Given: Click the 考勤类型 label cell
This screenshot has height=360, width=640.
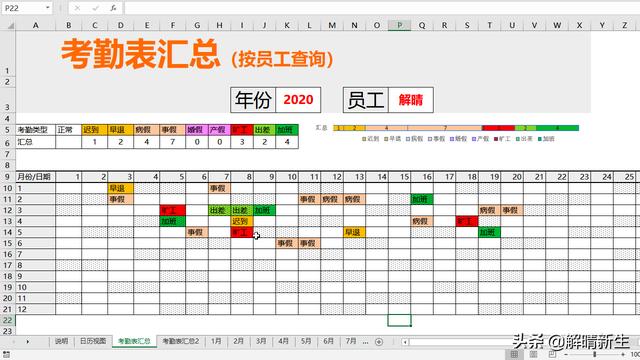Looking at the screenshot, I should (36, 130).
